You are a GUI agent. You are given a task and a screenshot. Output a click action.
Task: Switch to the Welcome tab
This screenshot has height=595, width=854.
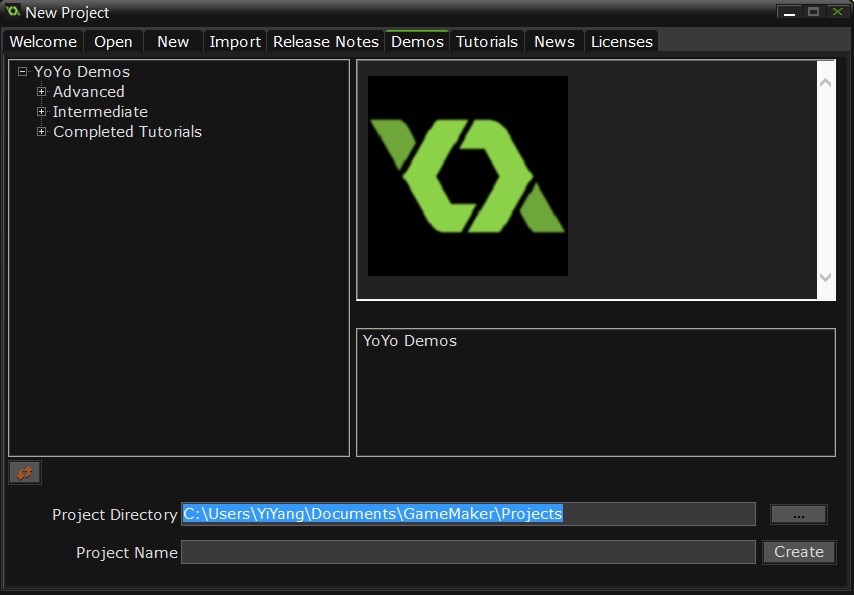[x=43, y=41]
